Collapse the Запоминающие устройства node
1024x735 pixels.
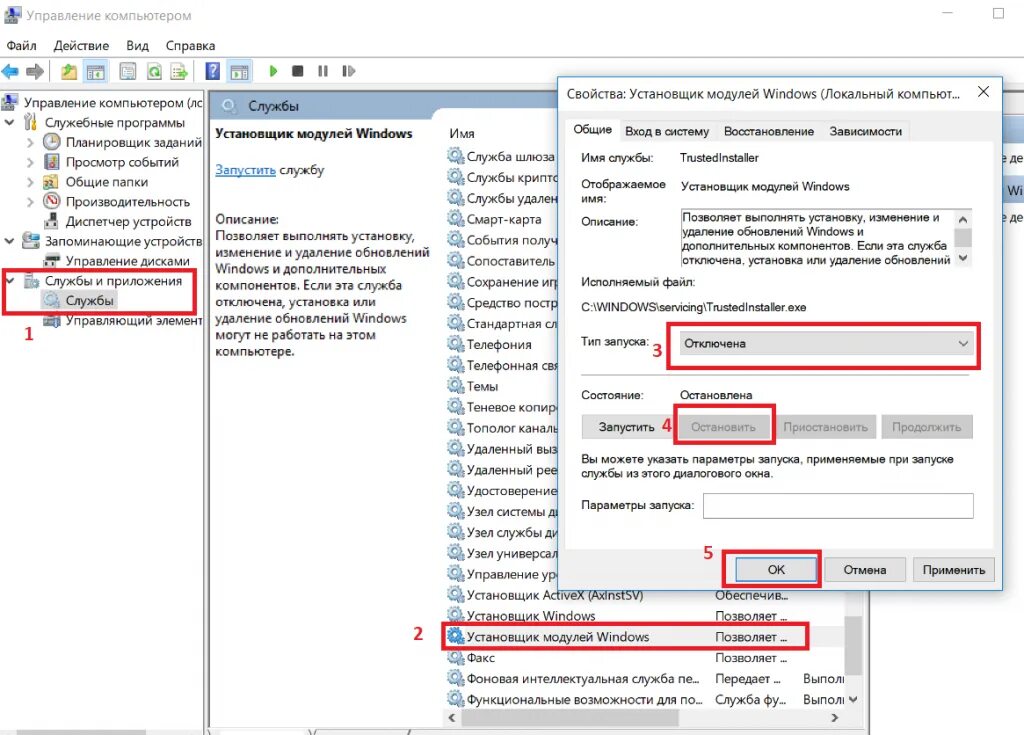pos(10,241)
